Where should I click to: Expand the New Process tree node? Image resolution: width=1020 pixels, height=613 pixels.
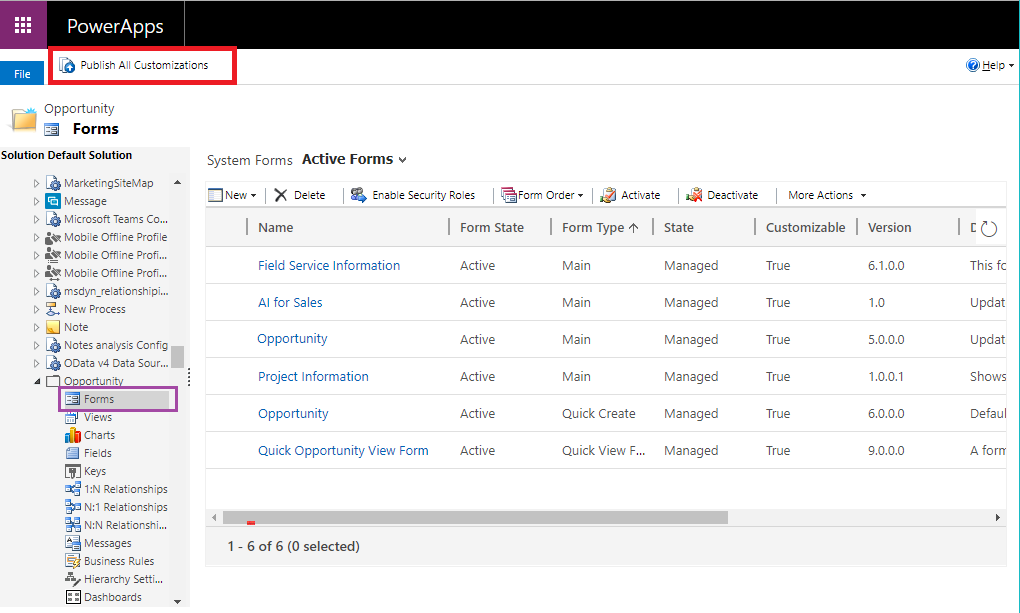point(36,309)
